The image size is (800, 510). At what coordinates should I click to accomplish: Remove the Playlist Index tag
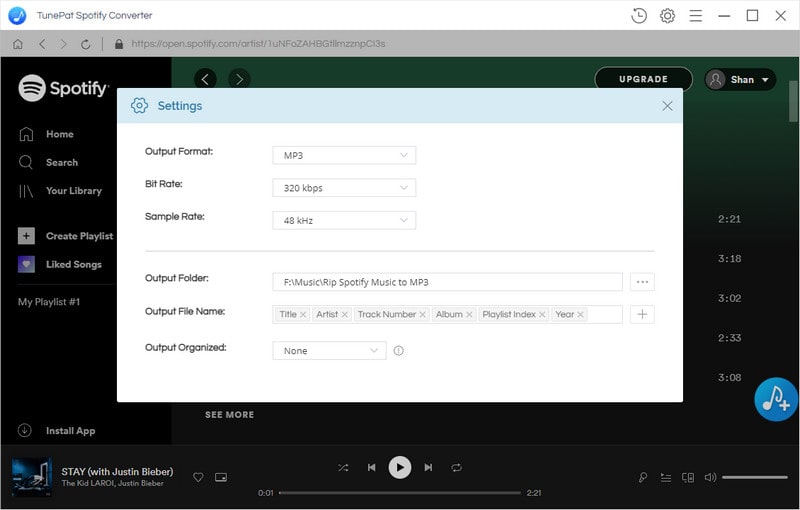pyautogui.click(x=542, y=315)
